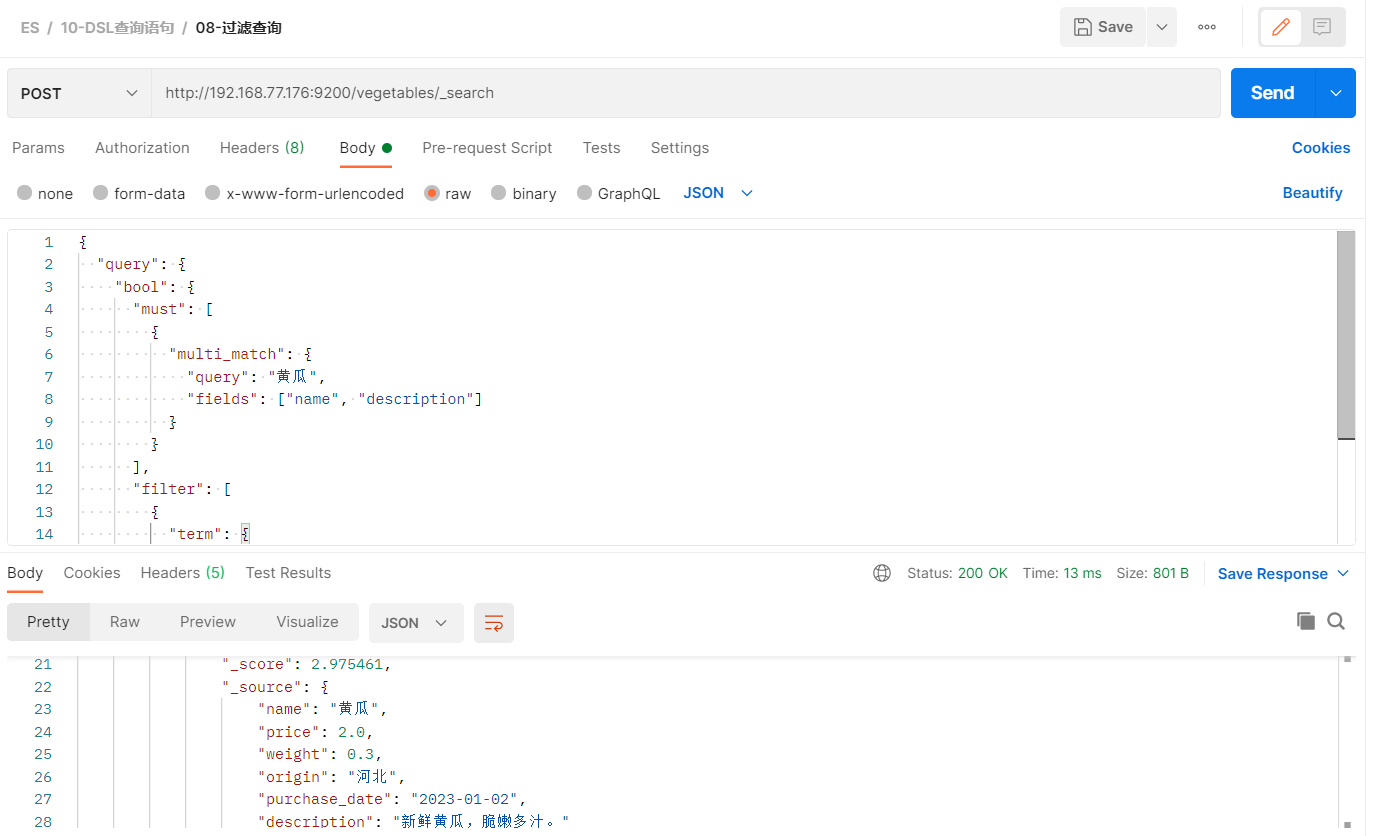Switch response view to Raw
Viewport: 1377px width, 836px height.
coord(125,622)
